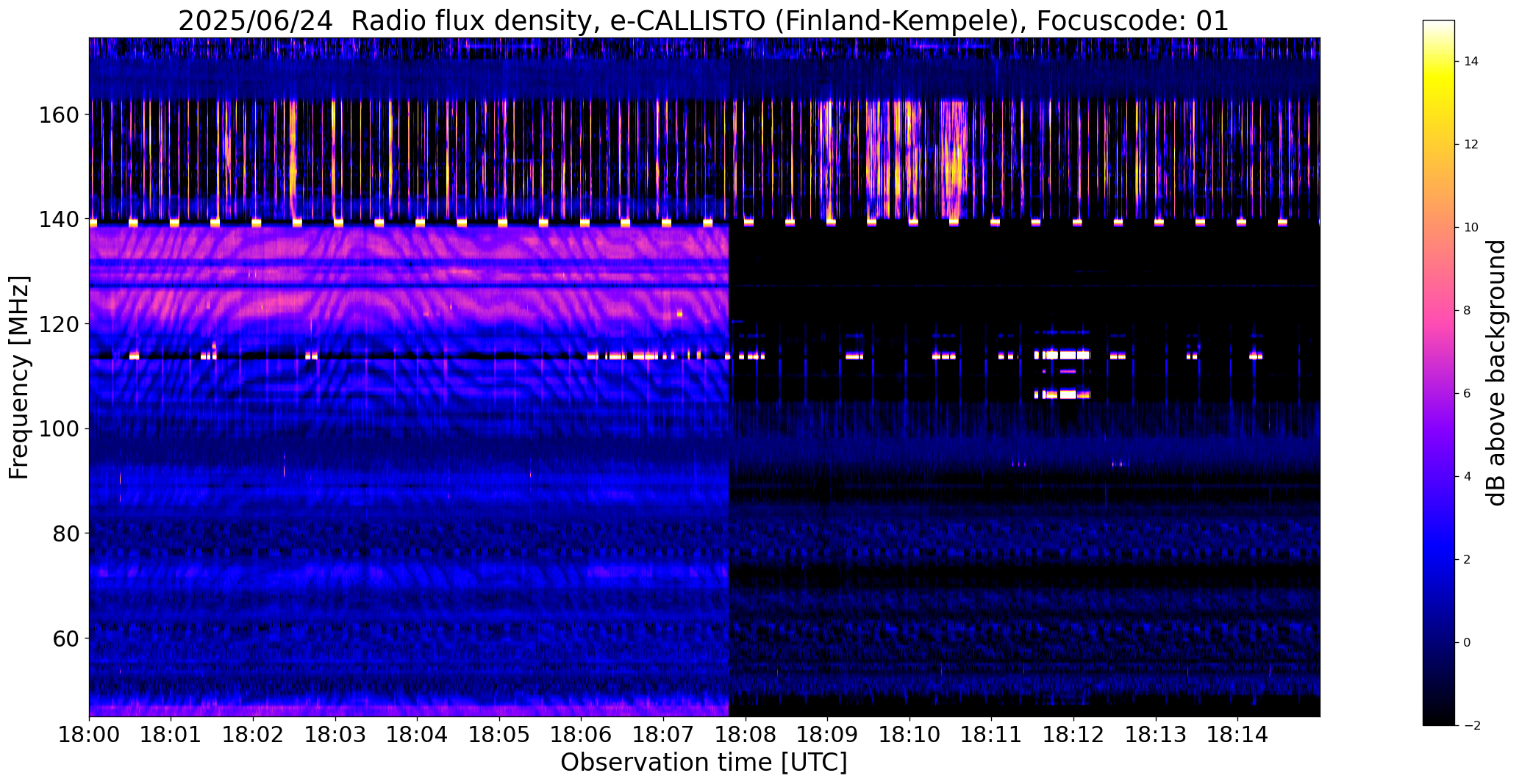
Task: Click the bright spot near 18:07 at 122 MHz
Action: click(679, 314)
